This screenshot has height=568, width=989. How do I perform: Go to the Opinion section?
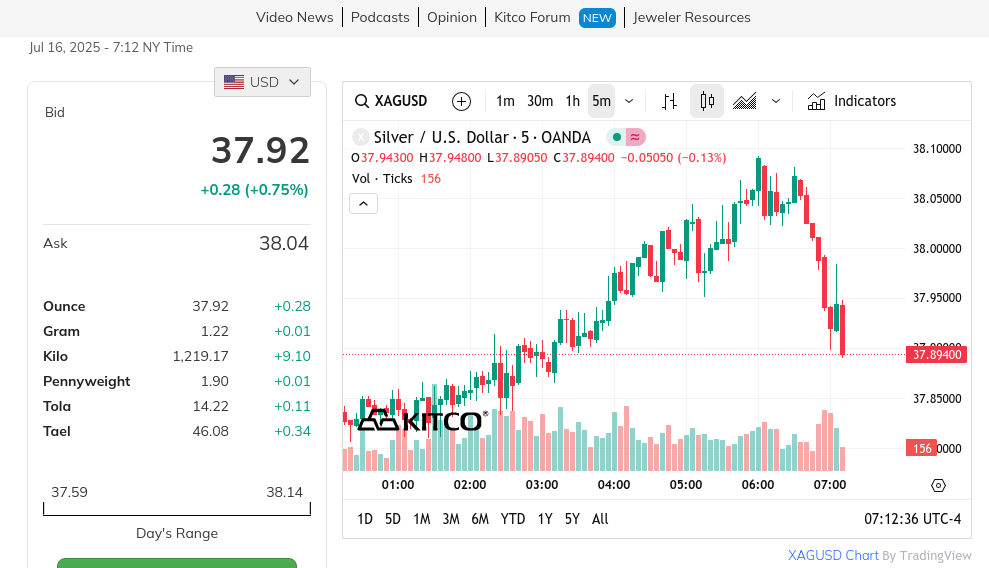[x=452, y=17]
